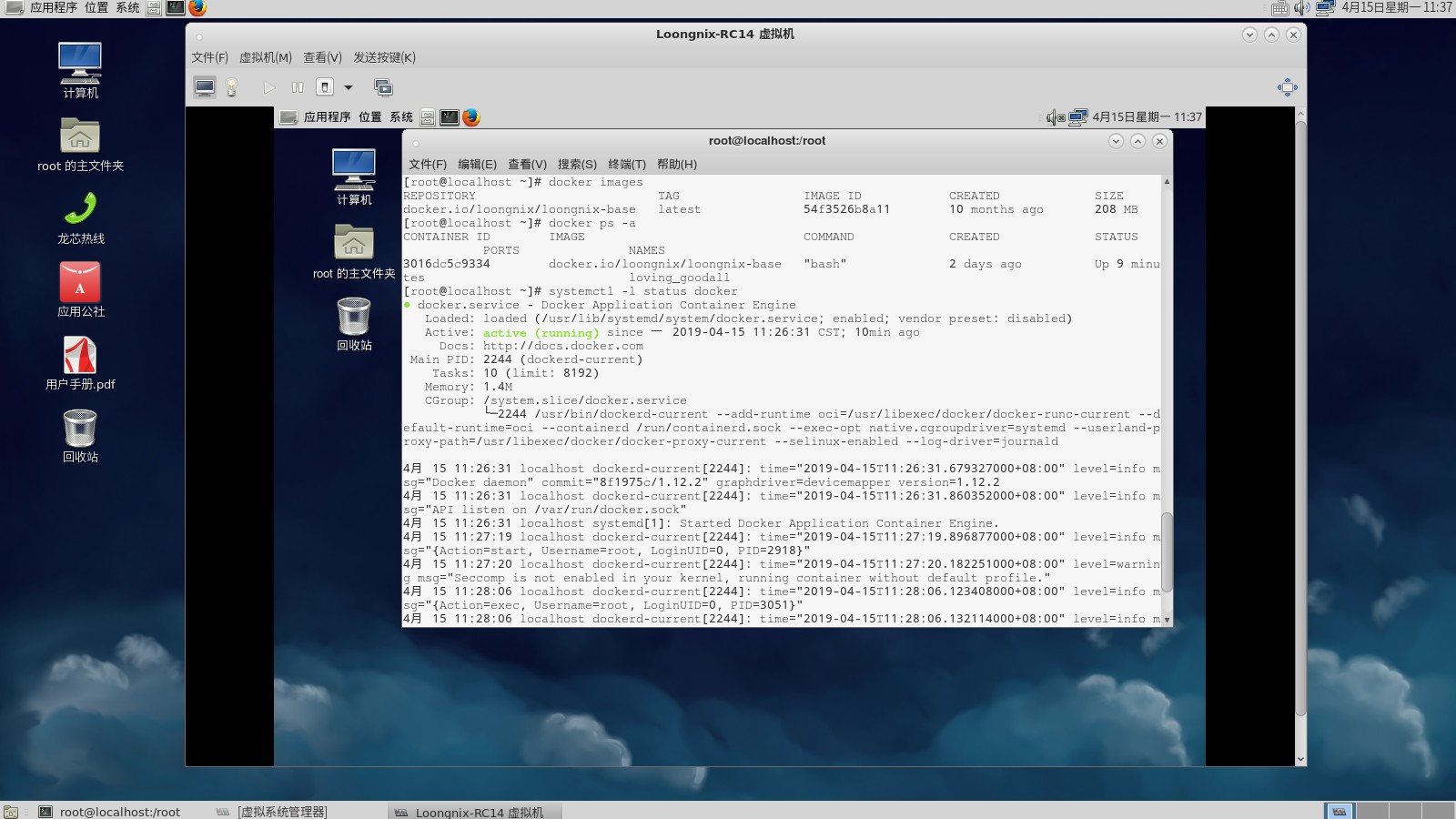Click 'active (running)' status text
Image resolution: width=1456 pixels, height=819 pixels.
tap(541, 332)
